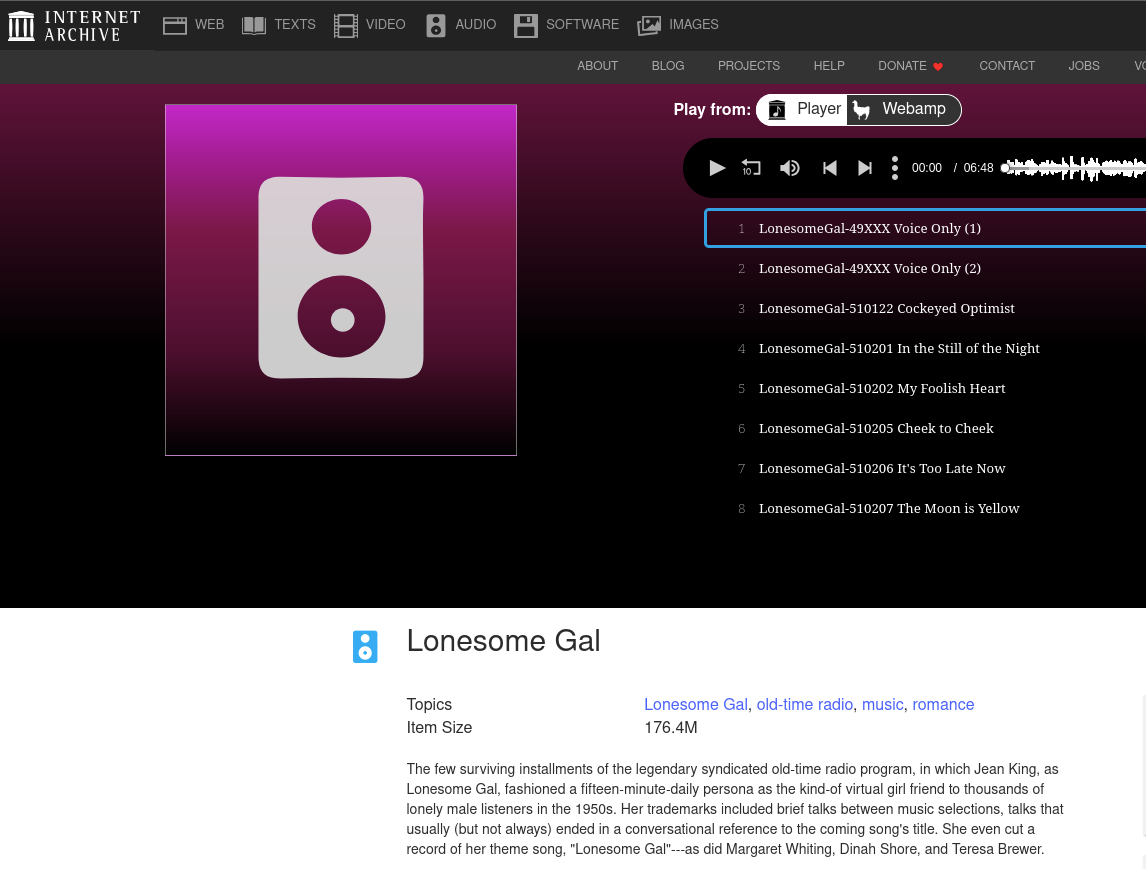Open the Texts book icon

pyautogui.click(x=254, y=26)
